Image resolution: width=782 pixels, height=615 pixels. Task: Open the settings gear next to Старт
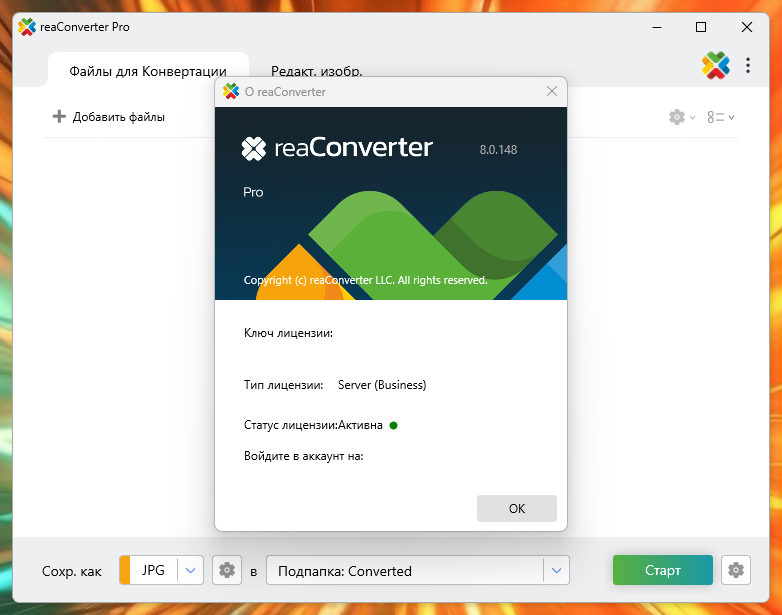(x=736, y=570)
